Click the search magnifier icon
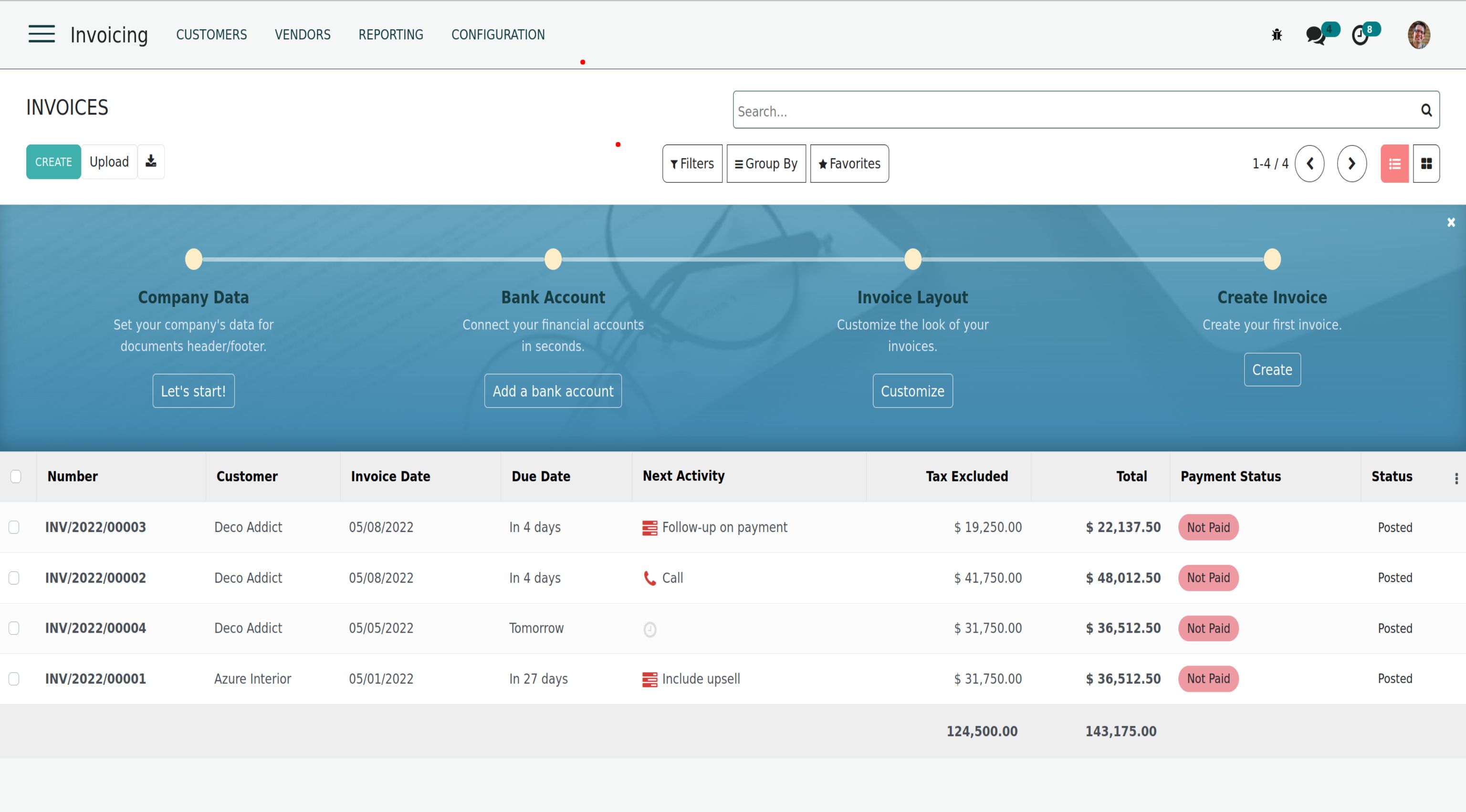 pos(1426,110)
